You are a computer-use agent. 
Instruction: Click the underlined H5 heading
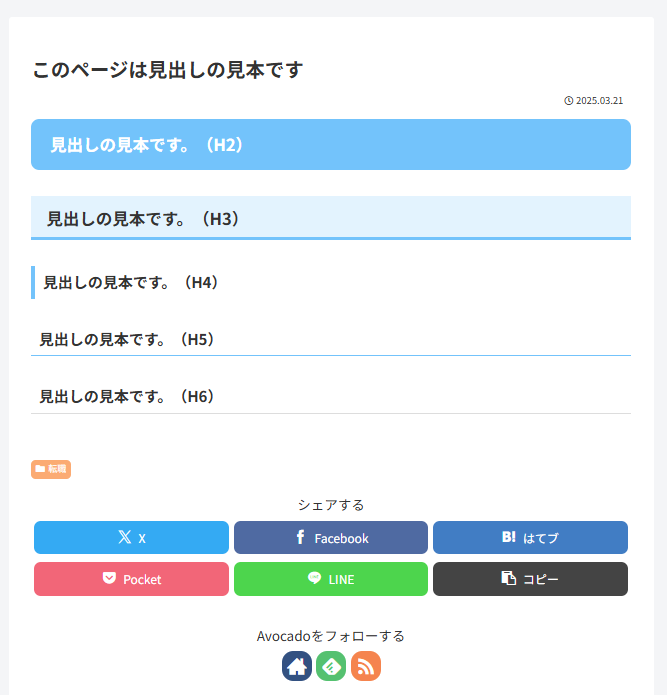click(127, 339)
